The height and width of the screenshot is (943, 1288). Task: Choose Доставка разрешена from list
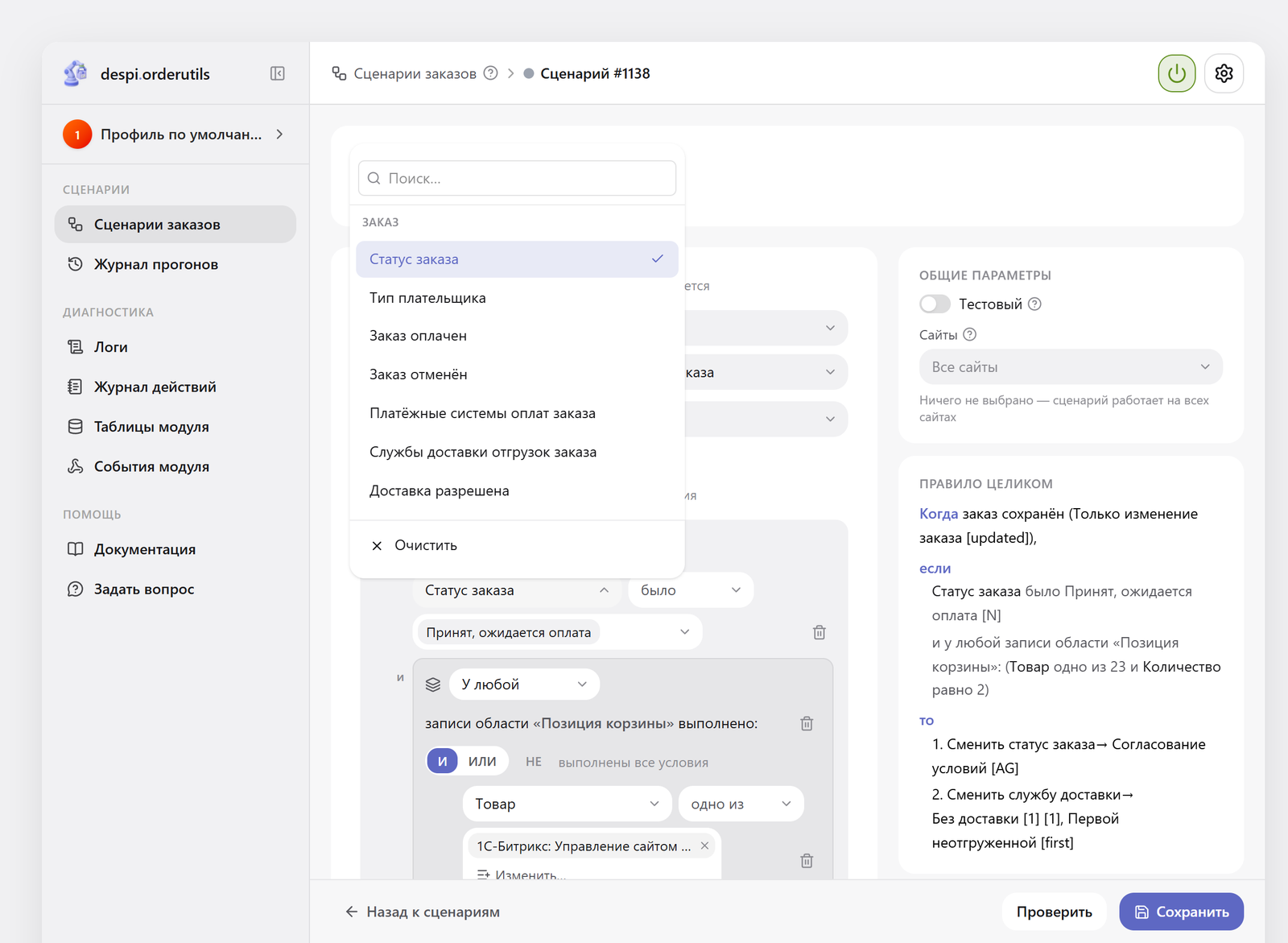click(x=517, y=490)
